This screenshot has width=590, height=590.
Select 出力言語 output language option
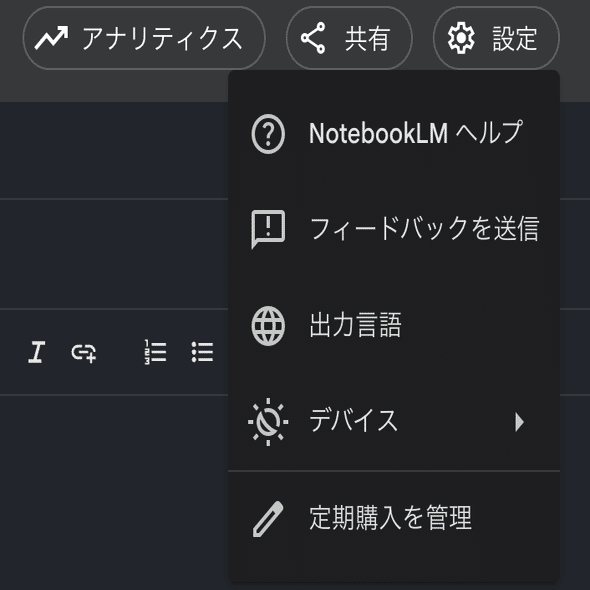(x=394, y=325)
